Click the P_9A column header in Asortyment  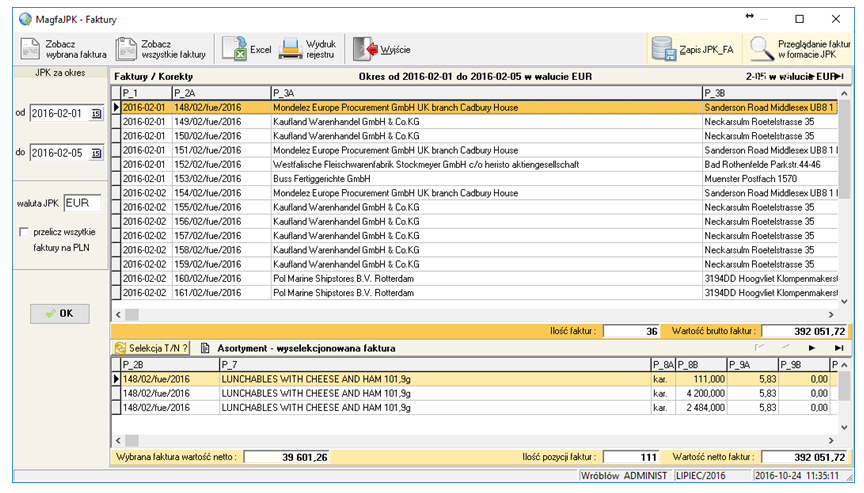click(752, 365)
